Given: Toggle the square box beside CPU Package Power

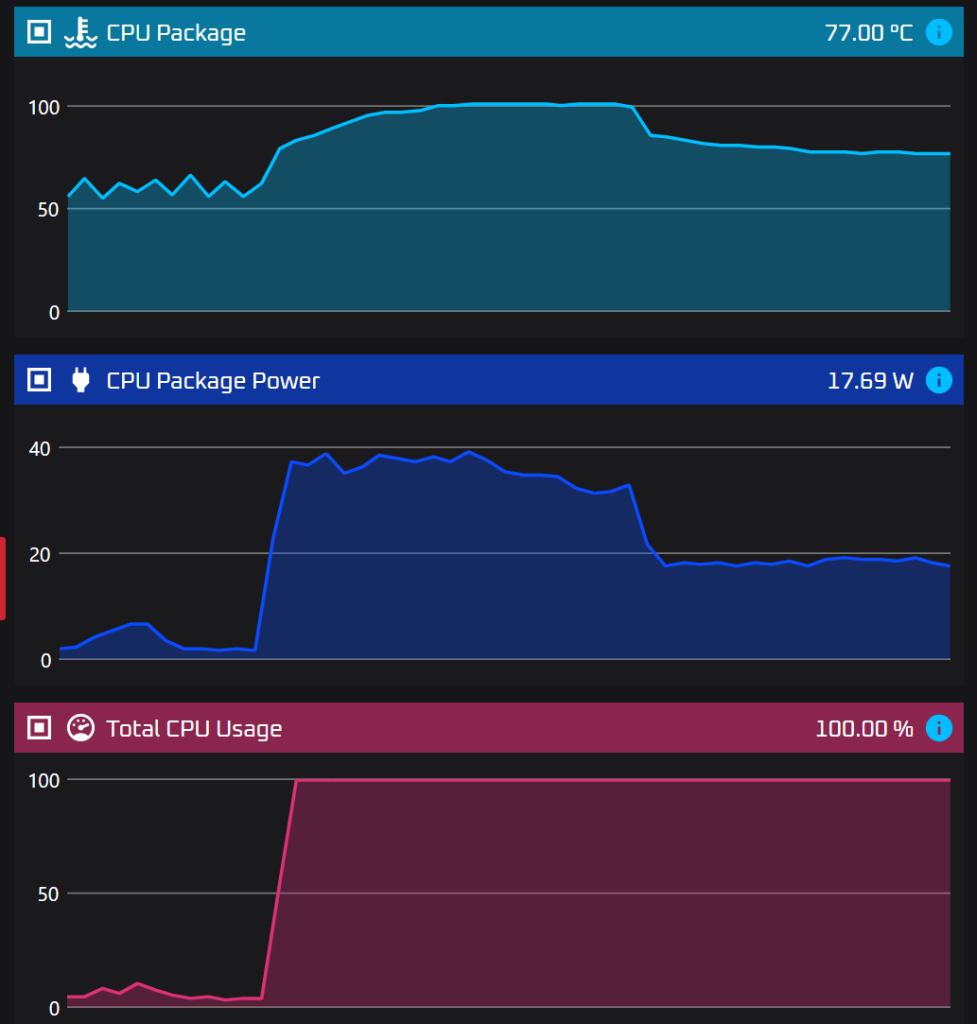Looking at the screenshot, I should click(38, 380).
